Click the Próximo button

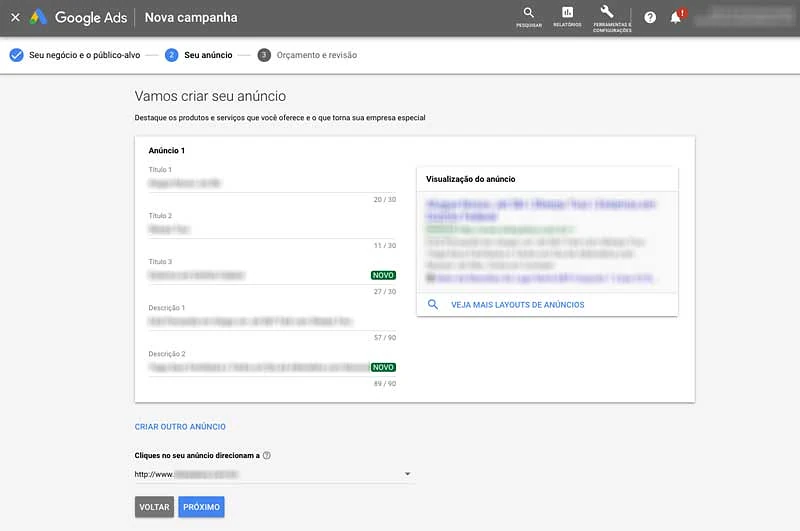click(x=202, y=507)
